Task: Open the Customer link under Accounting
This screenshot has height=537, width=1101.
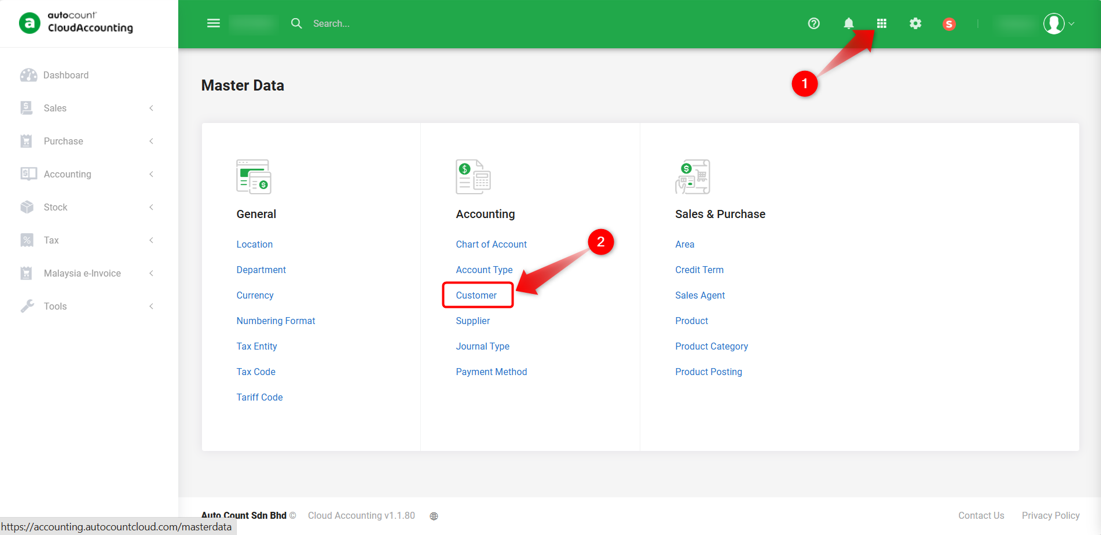Action: pyautogui.click(x=476, y=296)
